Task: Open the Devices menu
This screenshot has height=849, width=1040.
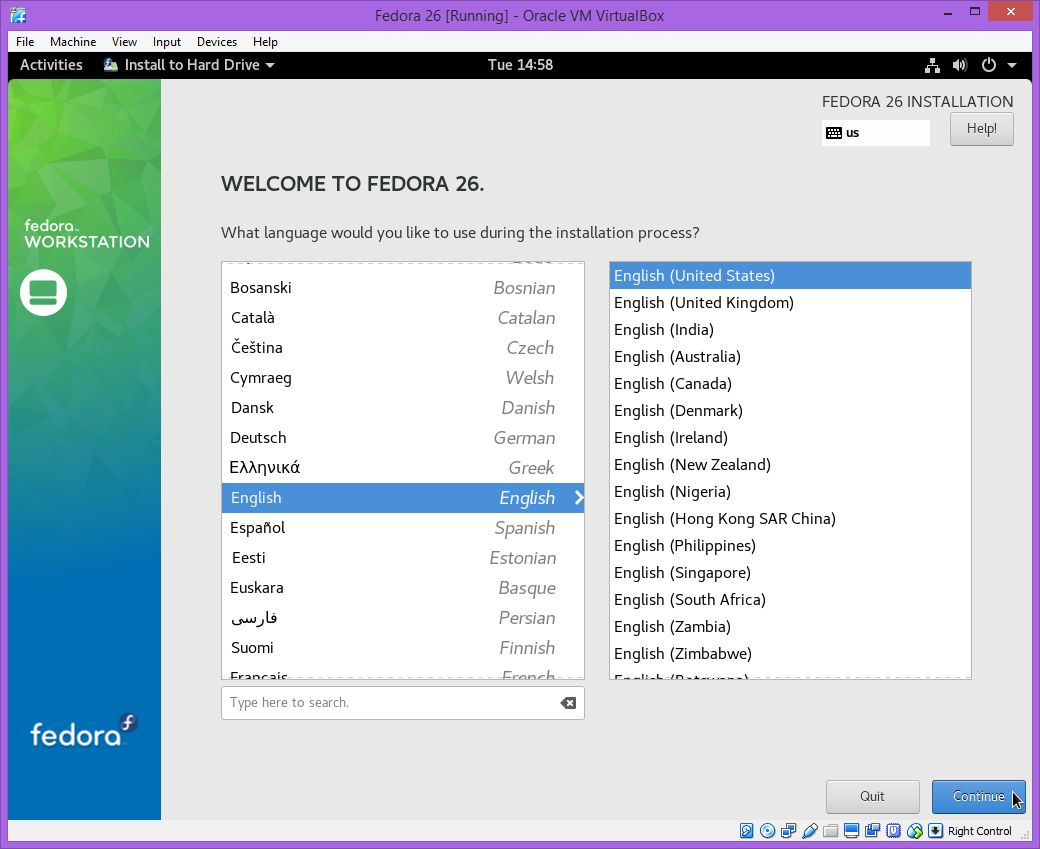Action: [217, 42]
